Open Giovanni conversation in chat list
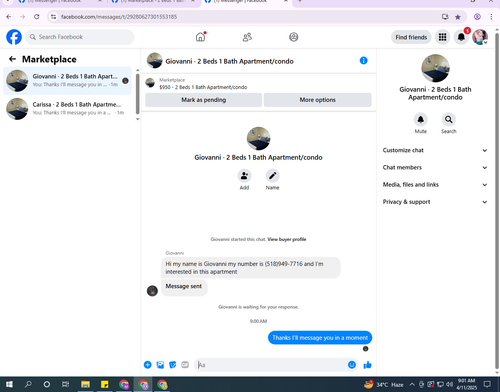 pyautogui.click(x=67, y=81)
